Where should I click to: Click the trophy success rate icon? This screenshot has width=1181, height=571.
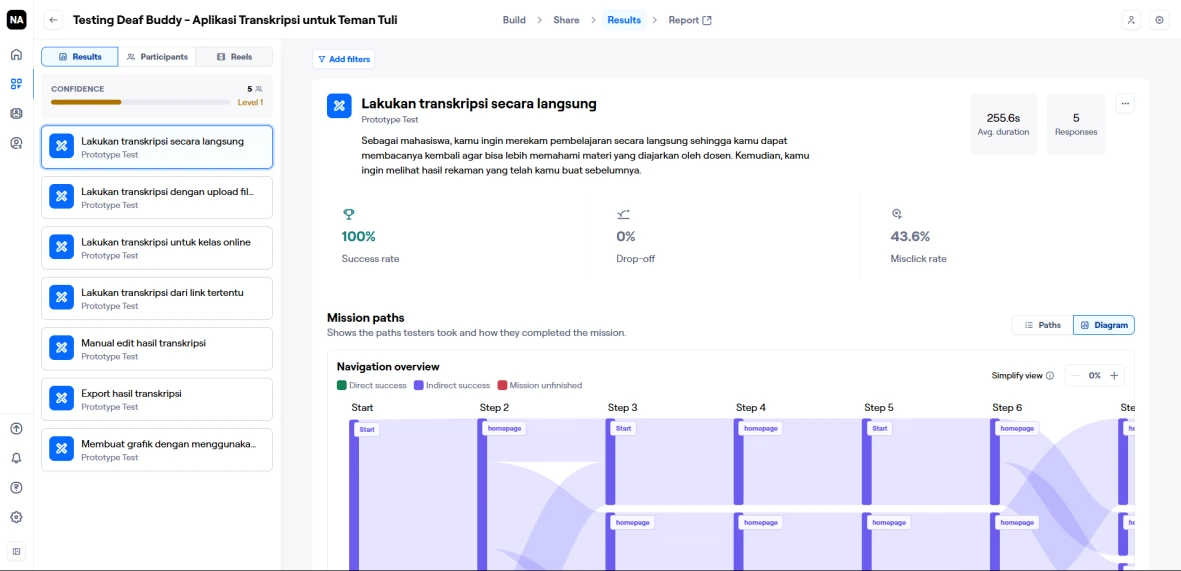[x=348, y=214]
